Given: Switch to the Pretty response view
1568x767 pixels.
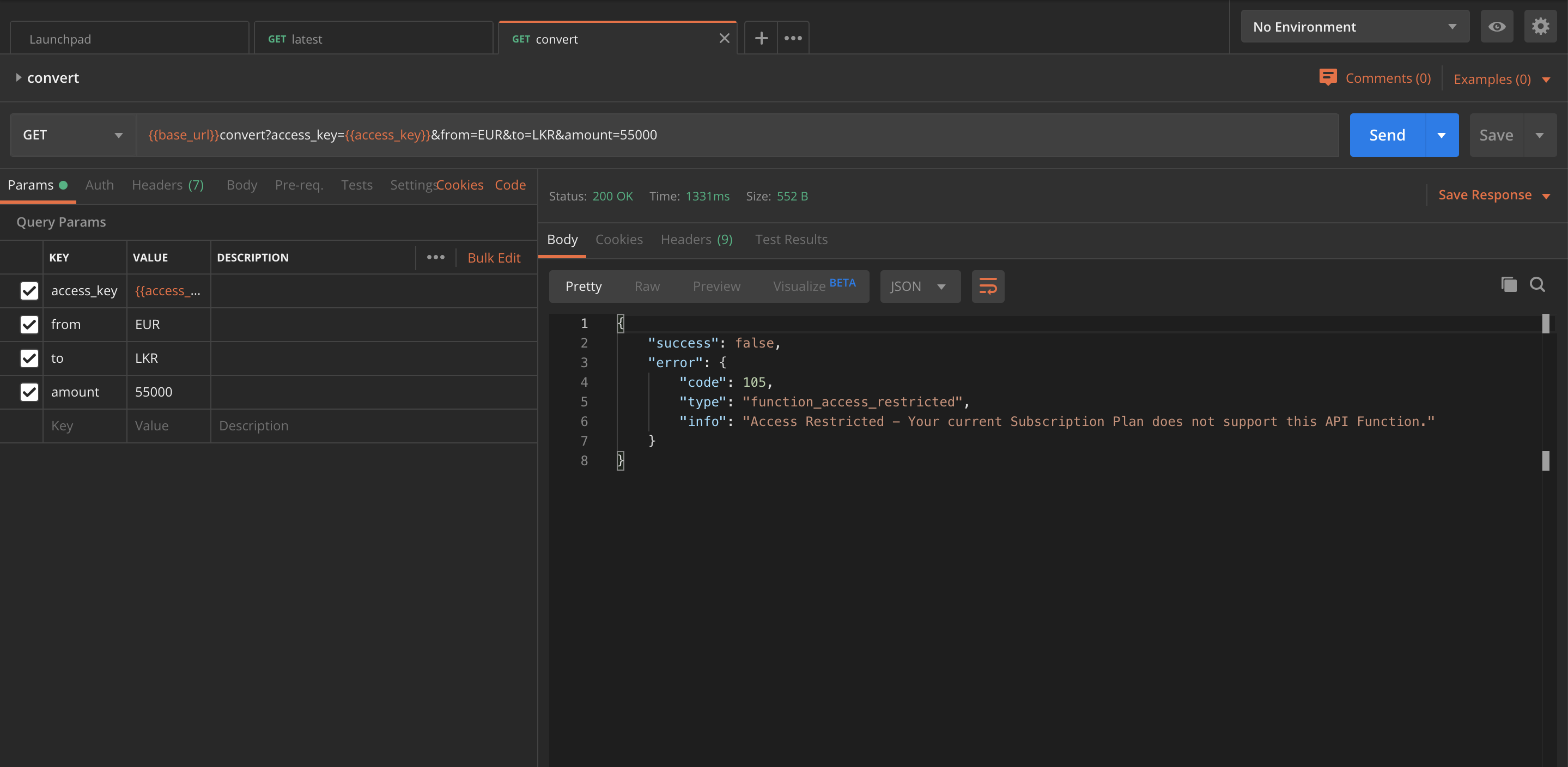Looking at the screenshot, I should (x=583, y=286).
